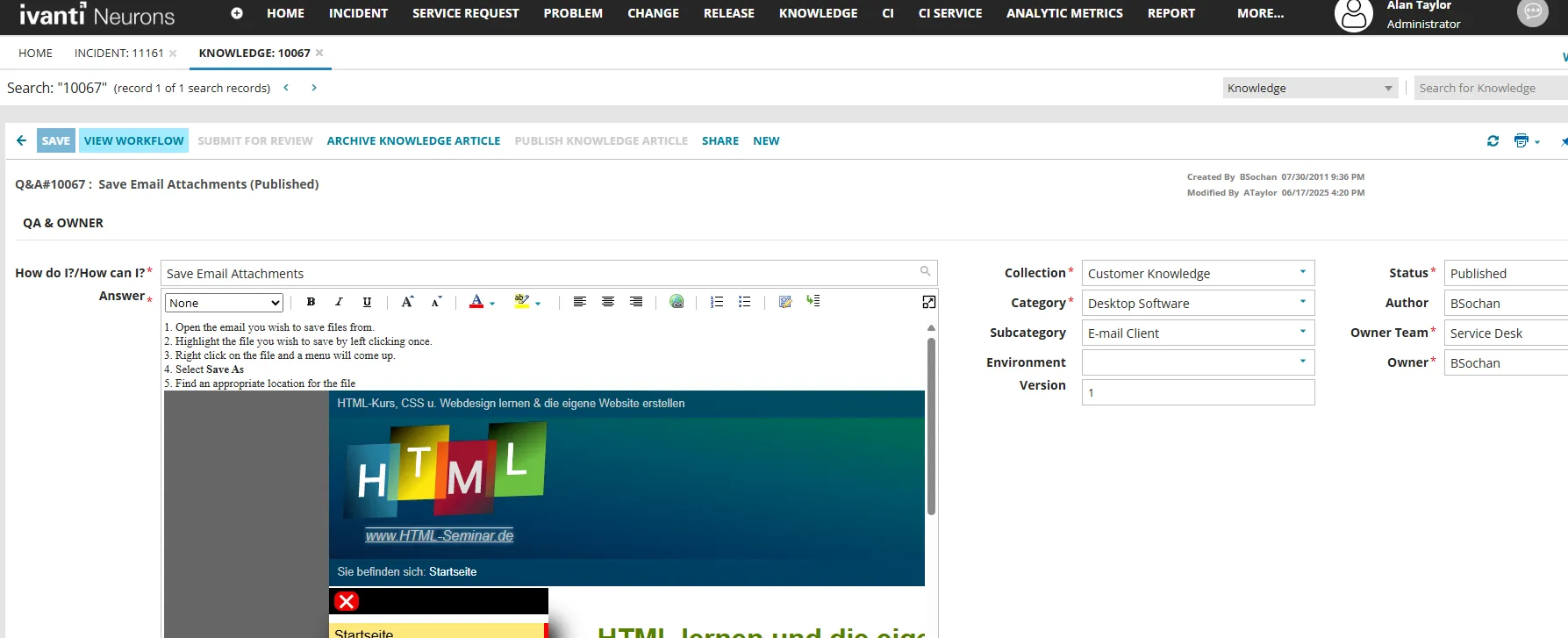The width and height of the screenshot is (1568, 638).
Task: Open the RELEASE menu
Action: (728, 13)
